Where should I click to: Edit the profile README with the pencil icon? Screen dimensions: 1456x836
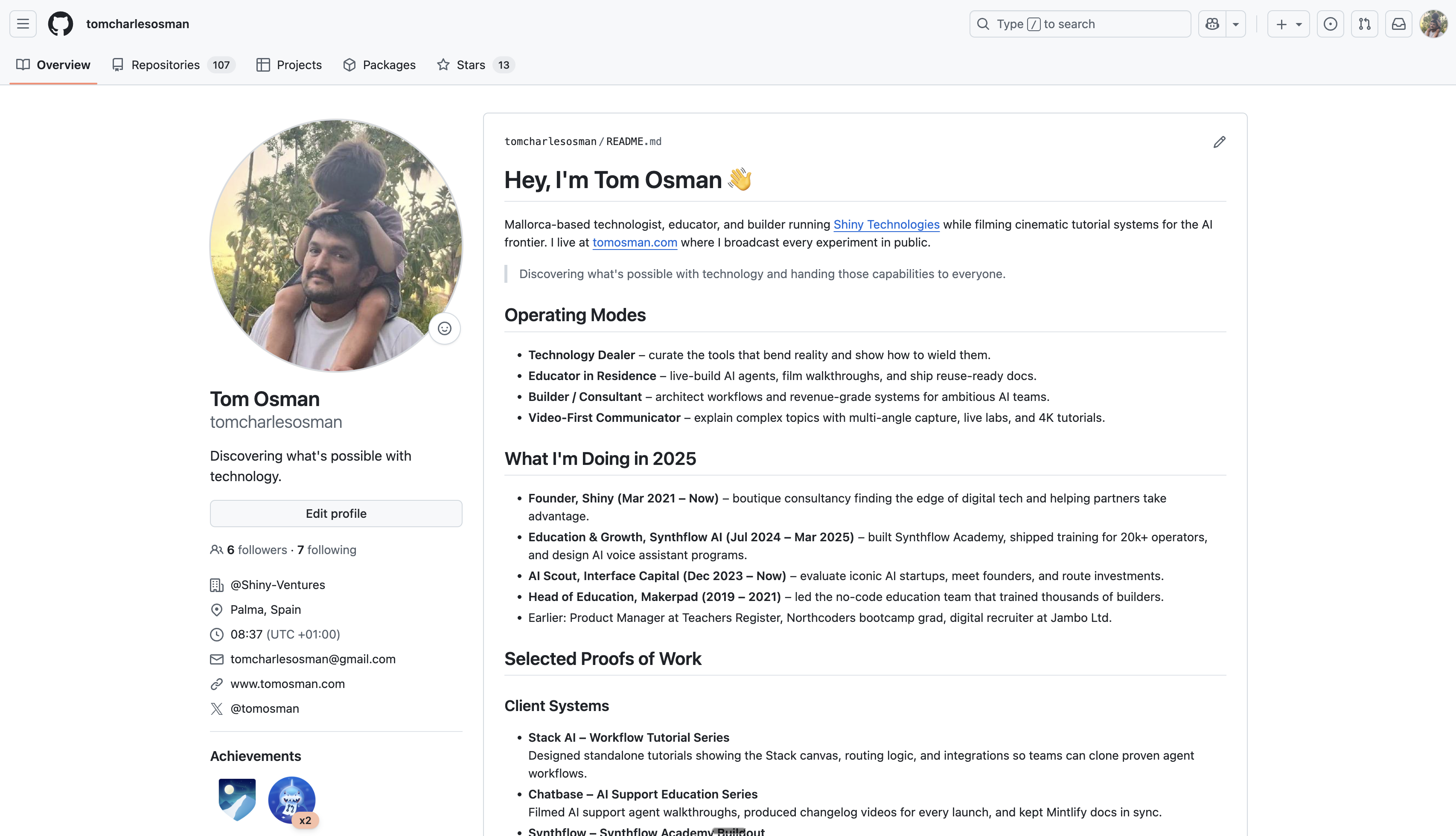pyautogui.click(x=1220, y=142)
